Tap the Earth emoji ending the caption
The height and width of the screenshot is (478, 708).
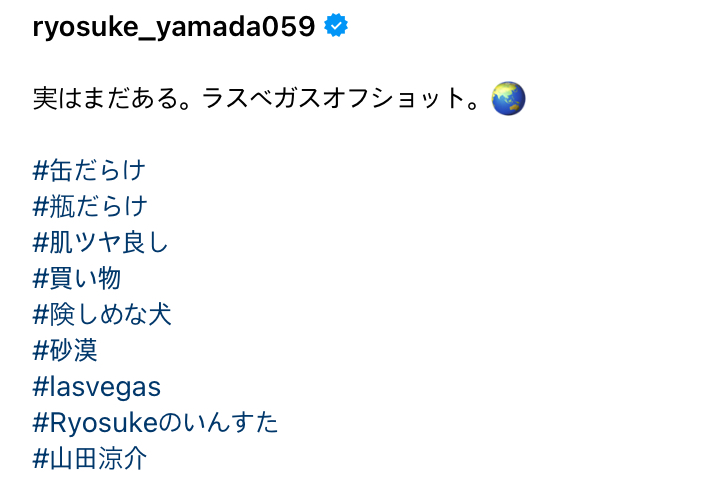509,99
